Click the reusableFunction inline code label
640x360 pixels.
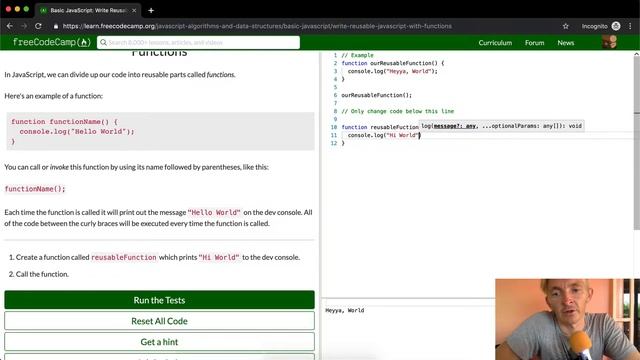point(124,257)
